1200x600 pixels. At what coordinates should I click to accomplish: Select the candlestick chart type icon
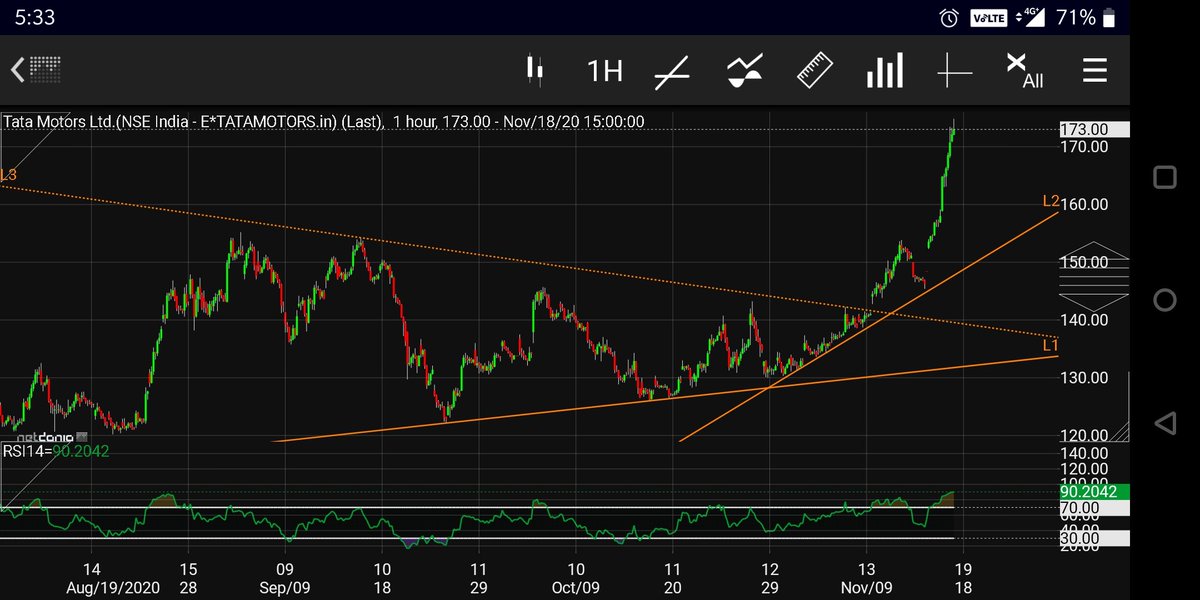point(535,70)
